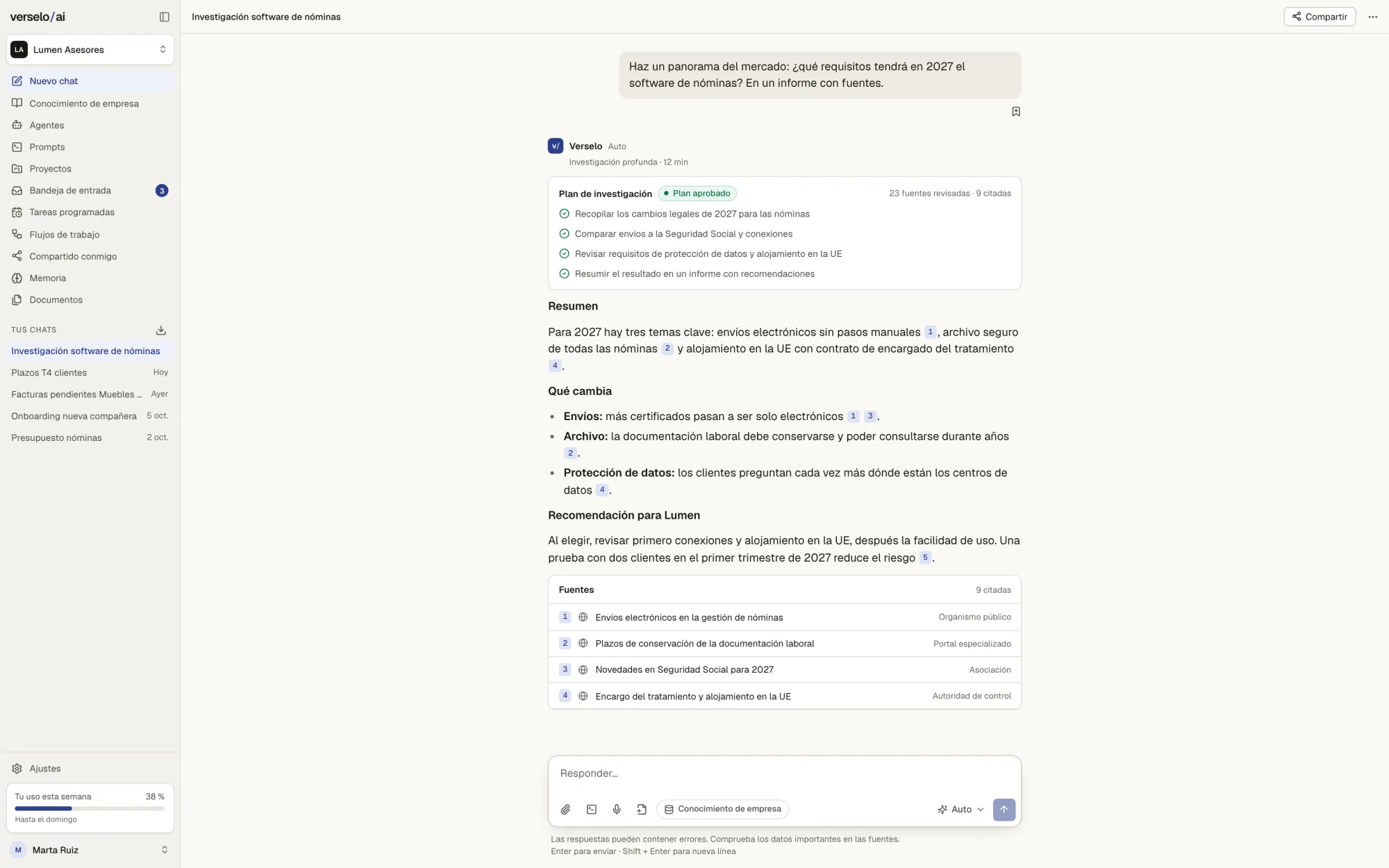Download chats with the Tus Chats export icon
1389x868 pixels.
click(x=161, y=330)
